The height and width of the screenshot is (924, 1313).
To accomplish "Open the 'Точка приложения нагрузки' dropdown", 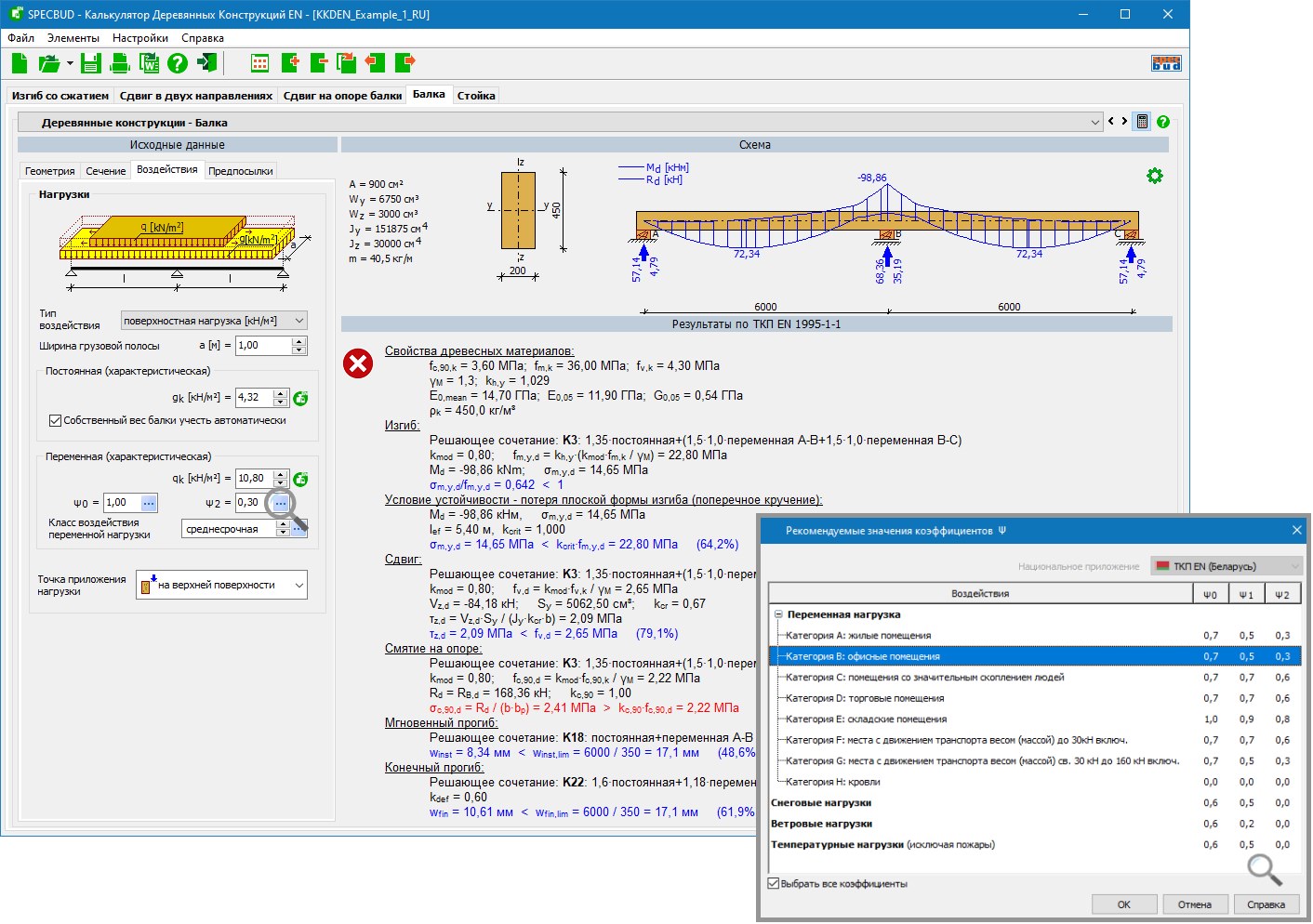I will pos(221,585).
